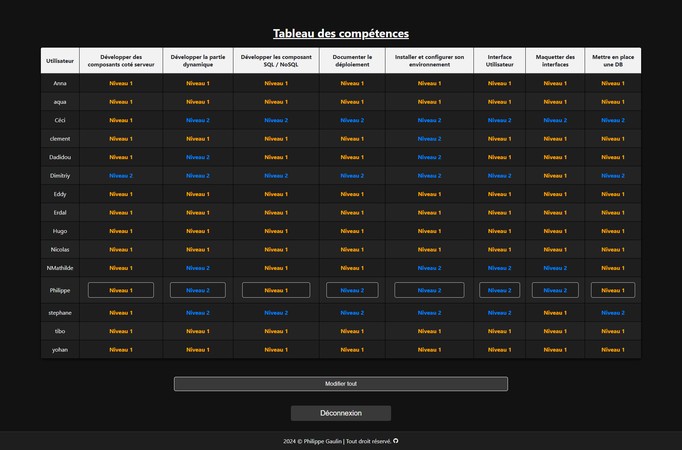The image size is (682, 450).
Task: Click the Interface Utilisateur column header
Action: tap(499, 61)
